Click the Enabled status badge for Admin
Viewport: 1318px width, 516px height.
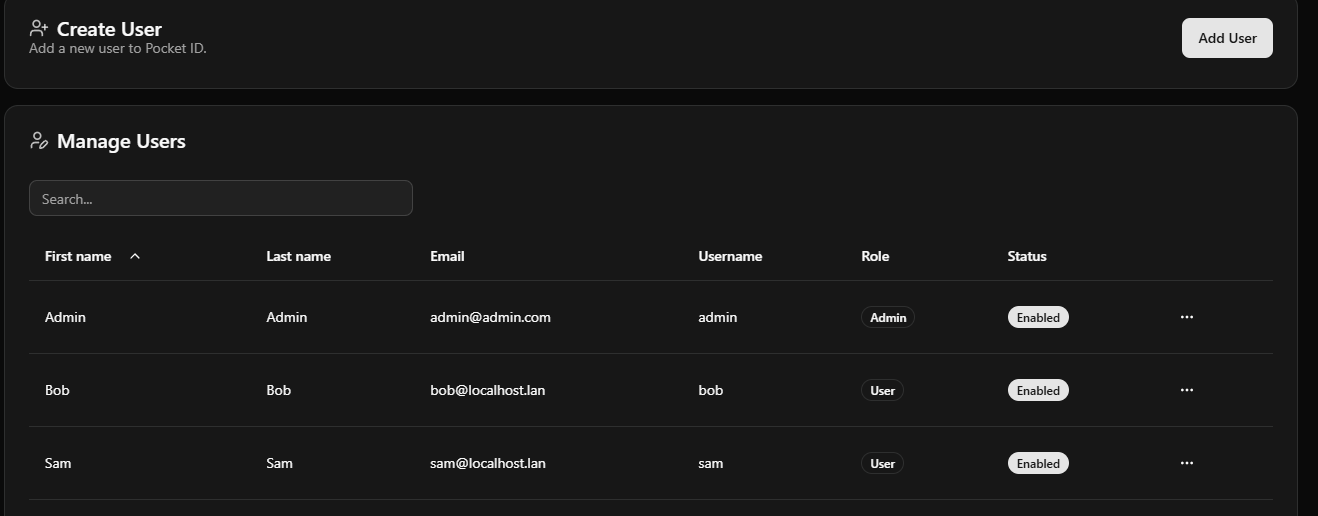pos(1038,317)
